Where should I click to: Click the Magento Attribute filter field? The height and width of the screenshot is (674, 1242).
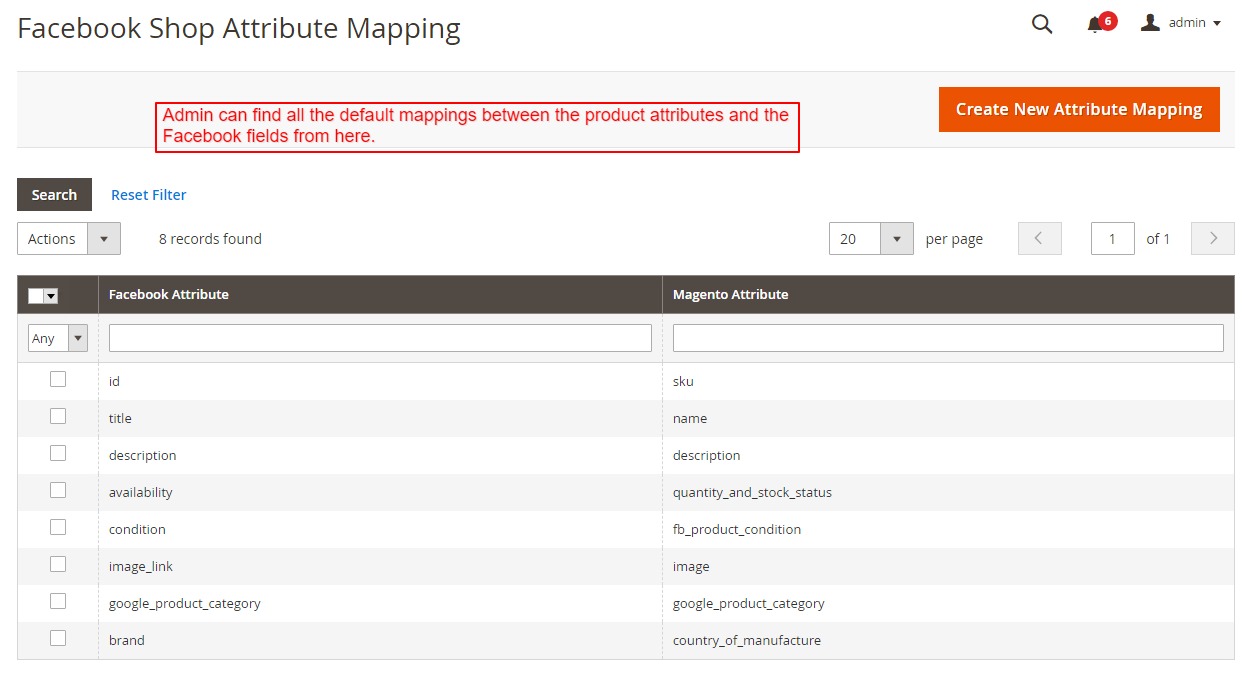tap(947, 338)
